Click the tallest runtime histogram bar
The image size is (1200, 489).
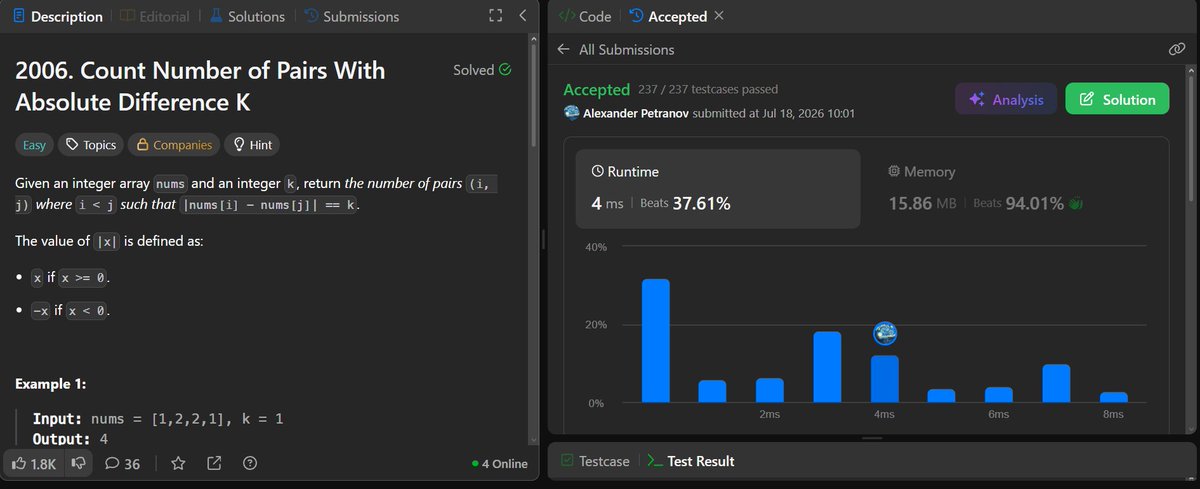655,340
